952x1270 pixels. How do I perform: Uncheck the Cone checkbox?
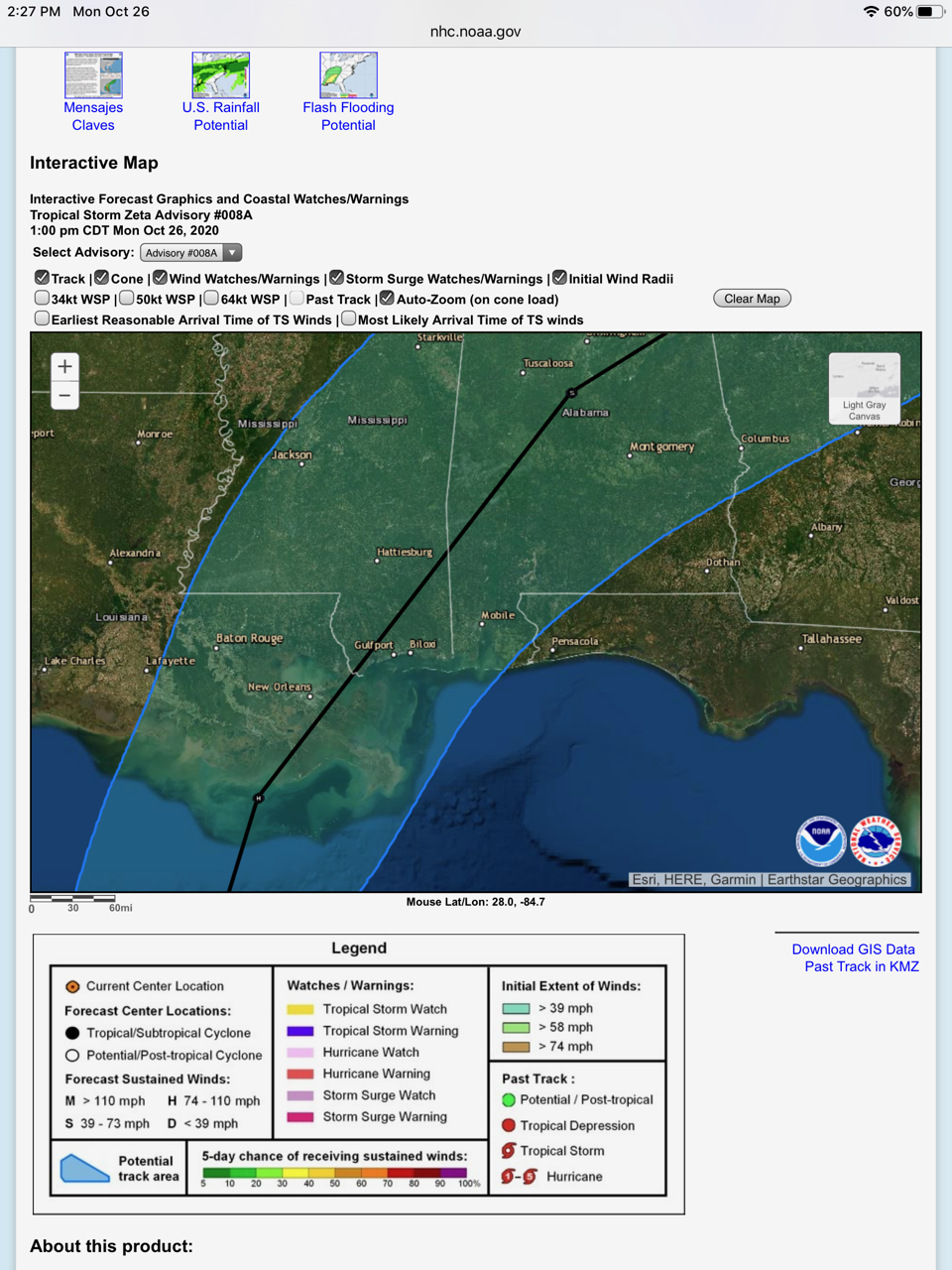(101, 278)
